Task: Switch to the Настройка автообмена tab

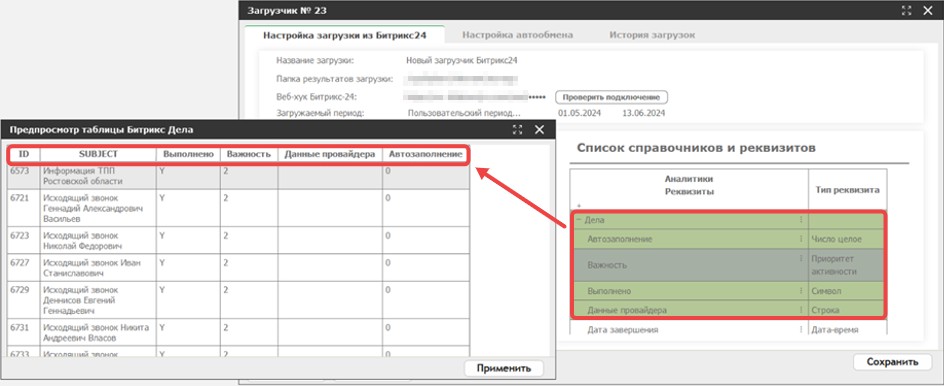Action: click(x=517, y=35)
